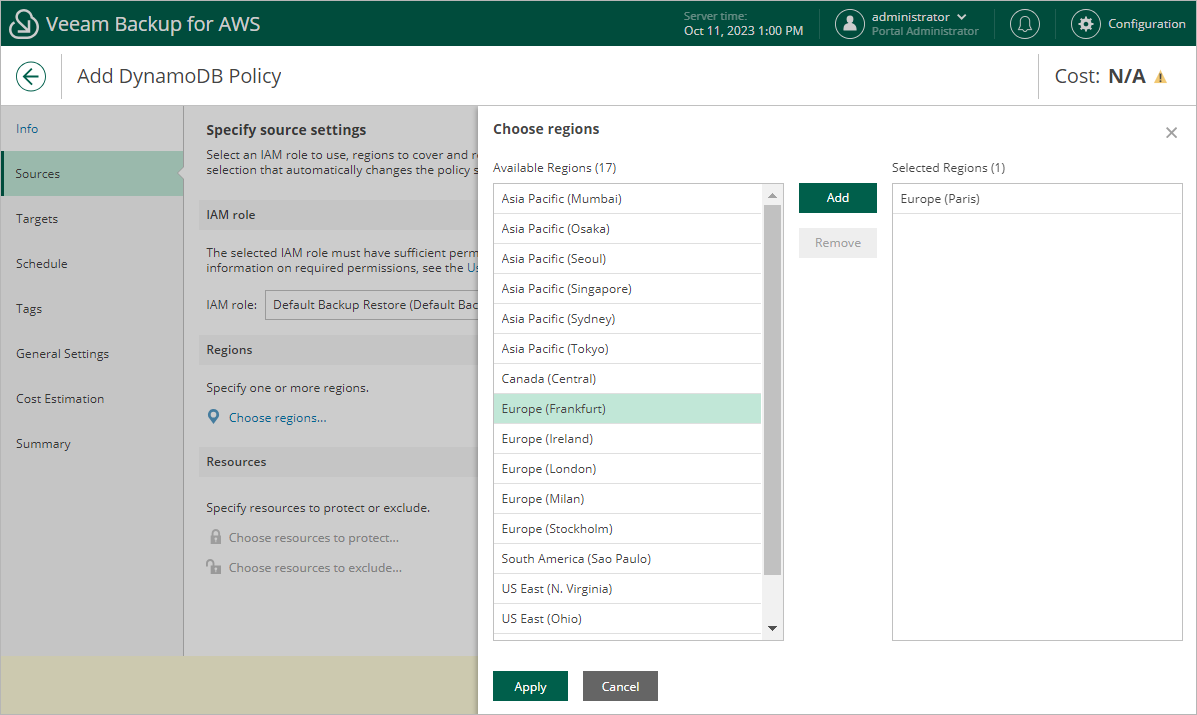Click the Portal Administrator role text
This screenshot has height=715, width=1197.
(x=925, y=31)
